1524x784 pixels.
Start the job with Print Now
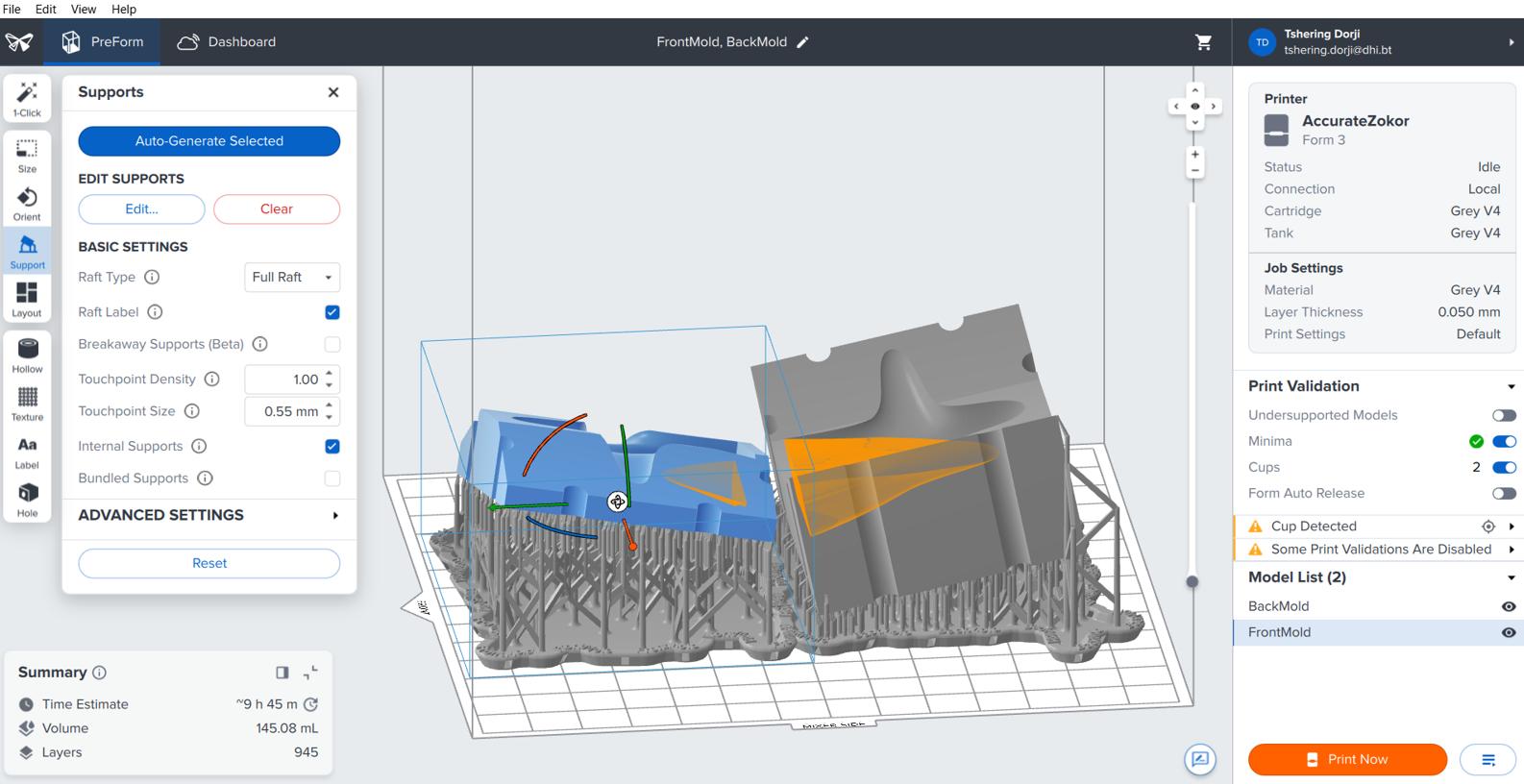1347,759
